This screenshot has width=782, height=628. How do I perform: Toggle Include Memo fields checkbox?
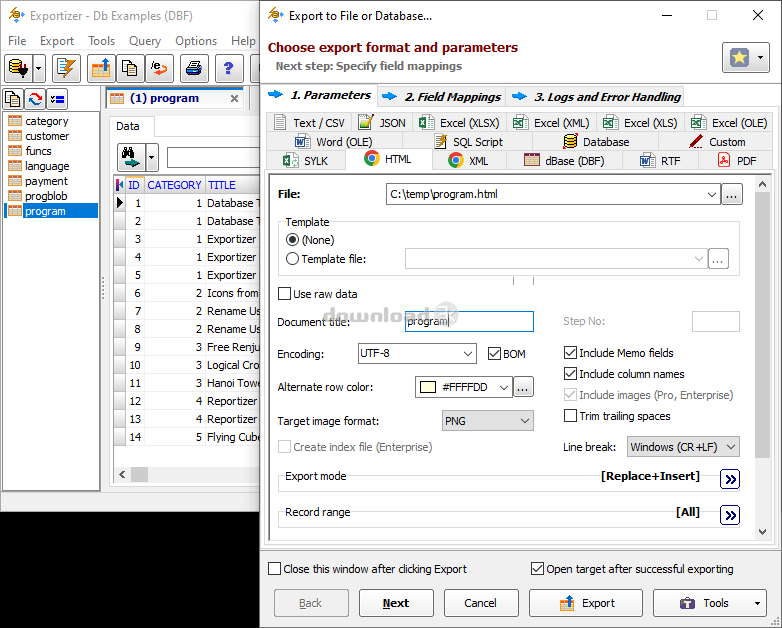tap(570, 353)
